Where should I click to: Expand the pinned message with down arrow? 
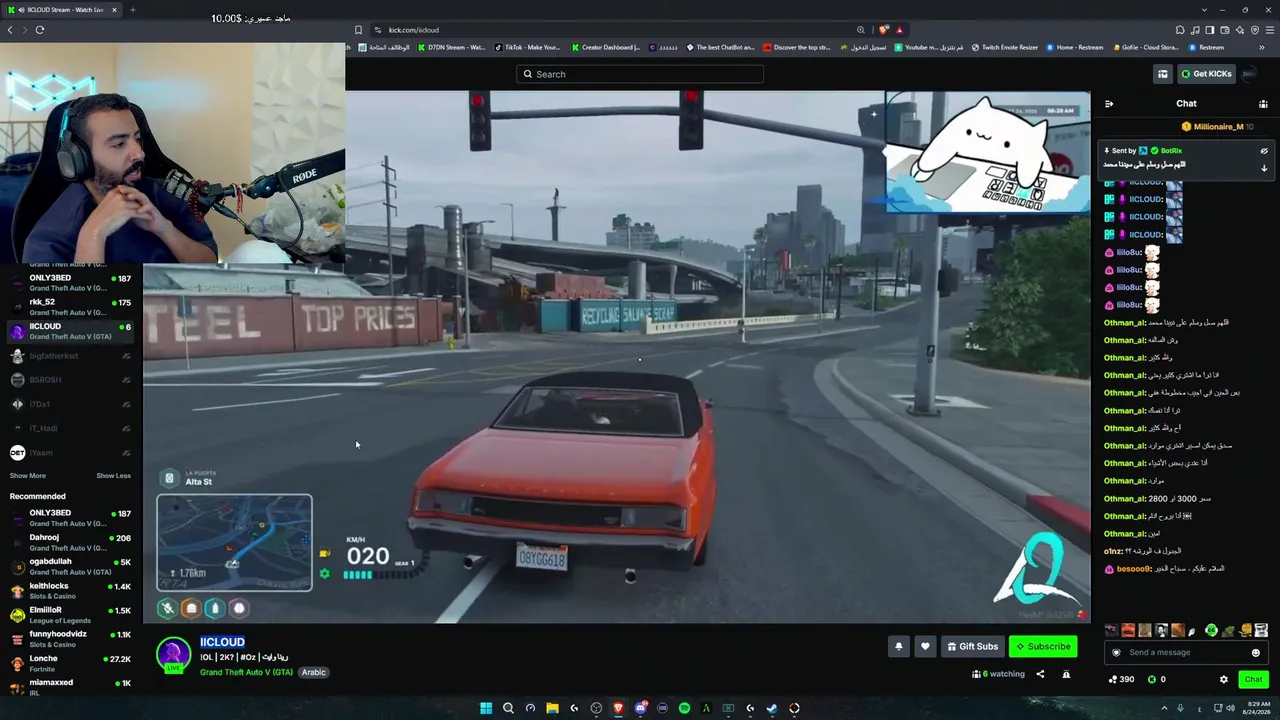point(1264,168)
